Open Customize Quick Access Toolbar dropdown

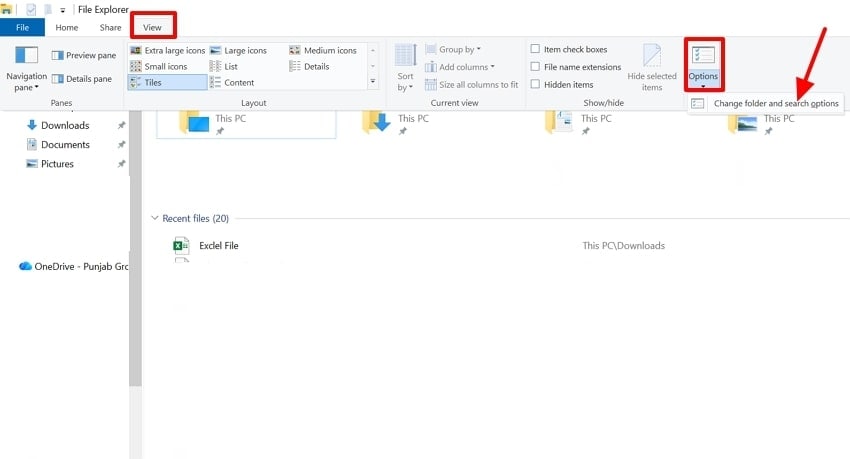tap(62, 10)
